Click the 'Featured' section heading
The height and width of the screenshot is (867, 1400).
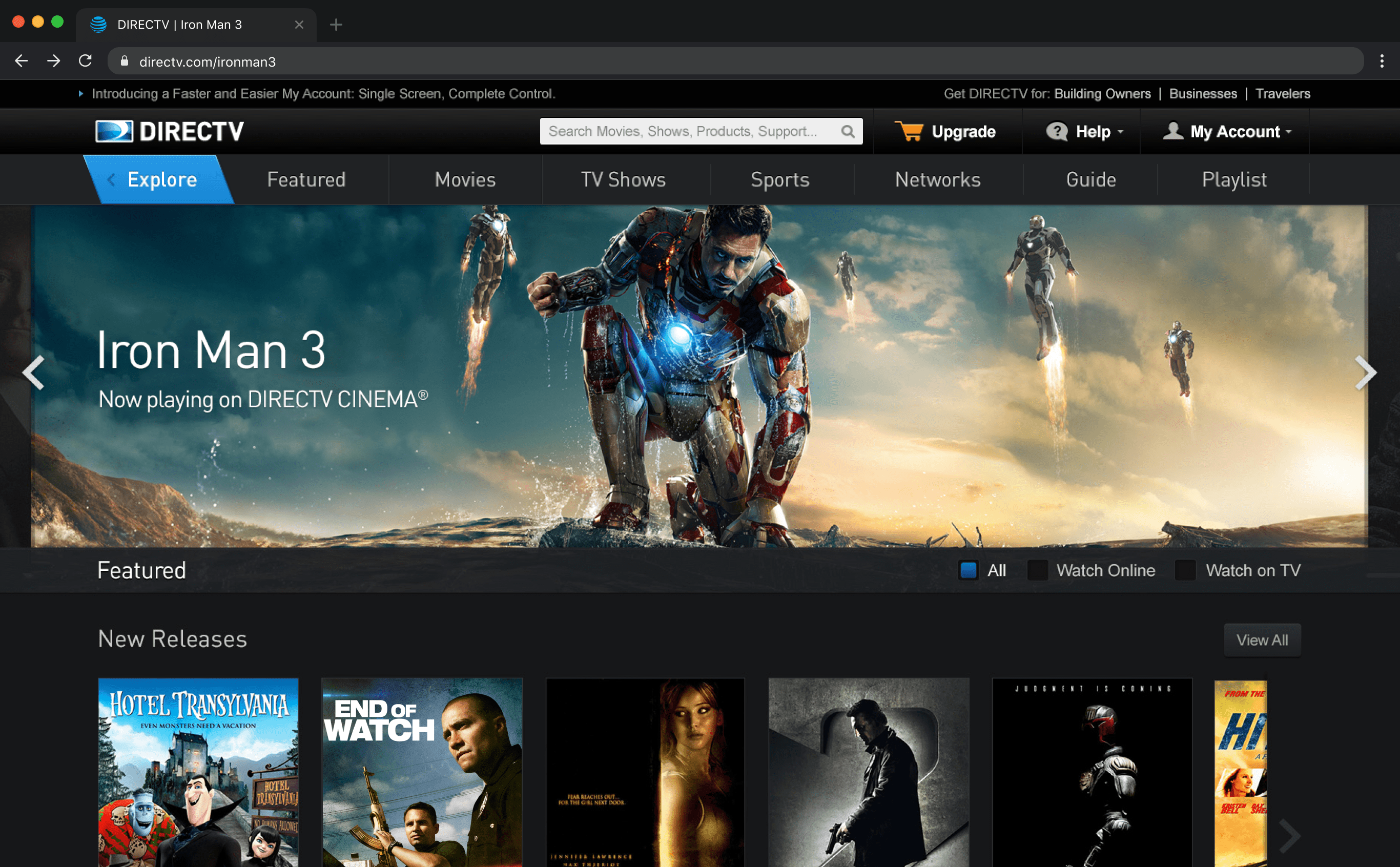(x=141, y=570)
